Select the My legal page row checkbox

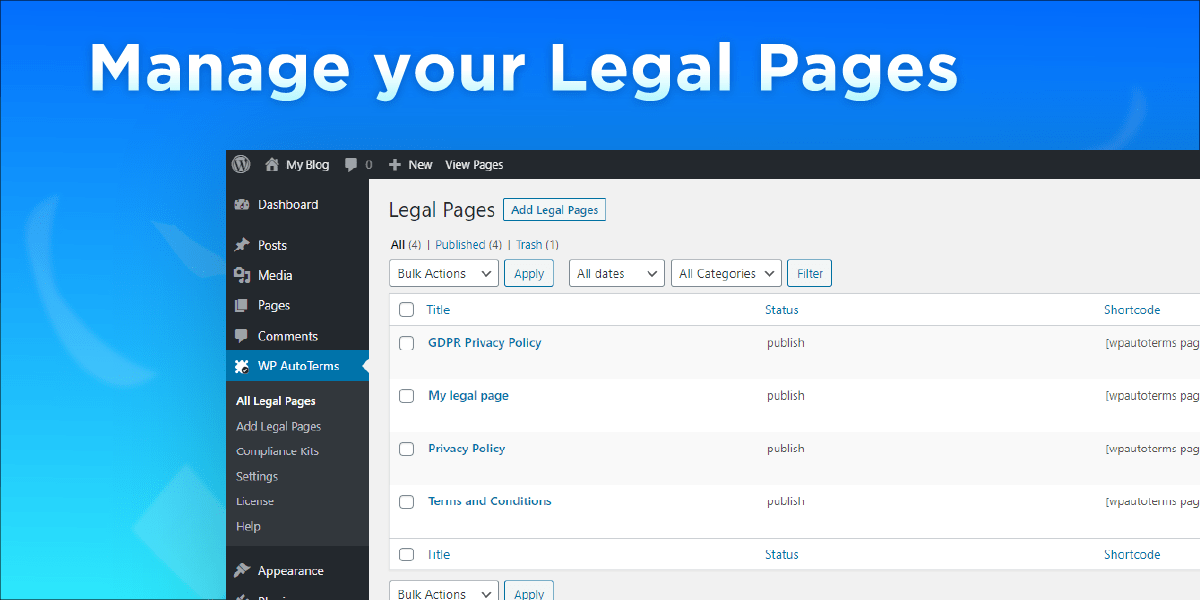coord(406,396)
